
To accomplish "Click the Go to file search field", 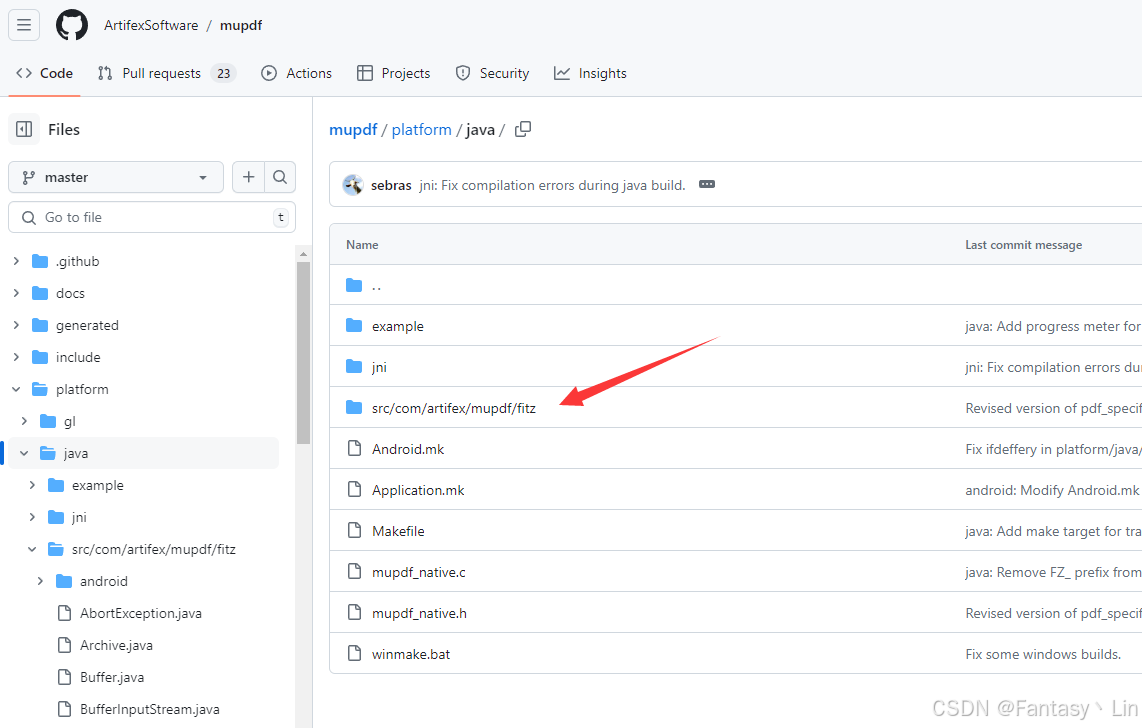I will [x=152, y=217].
